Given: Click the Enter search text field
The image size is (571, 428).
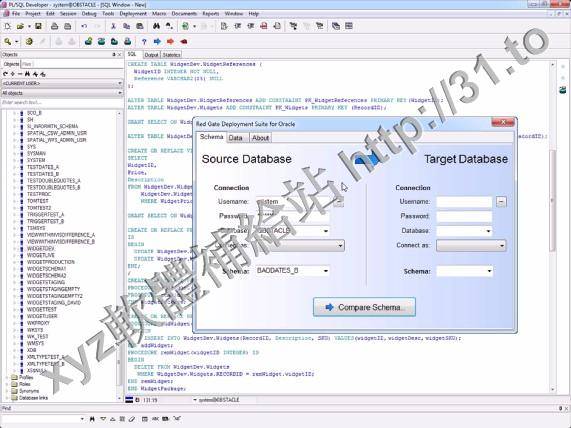Looking at the screenshot, I should [62, 103].
